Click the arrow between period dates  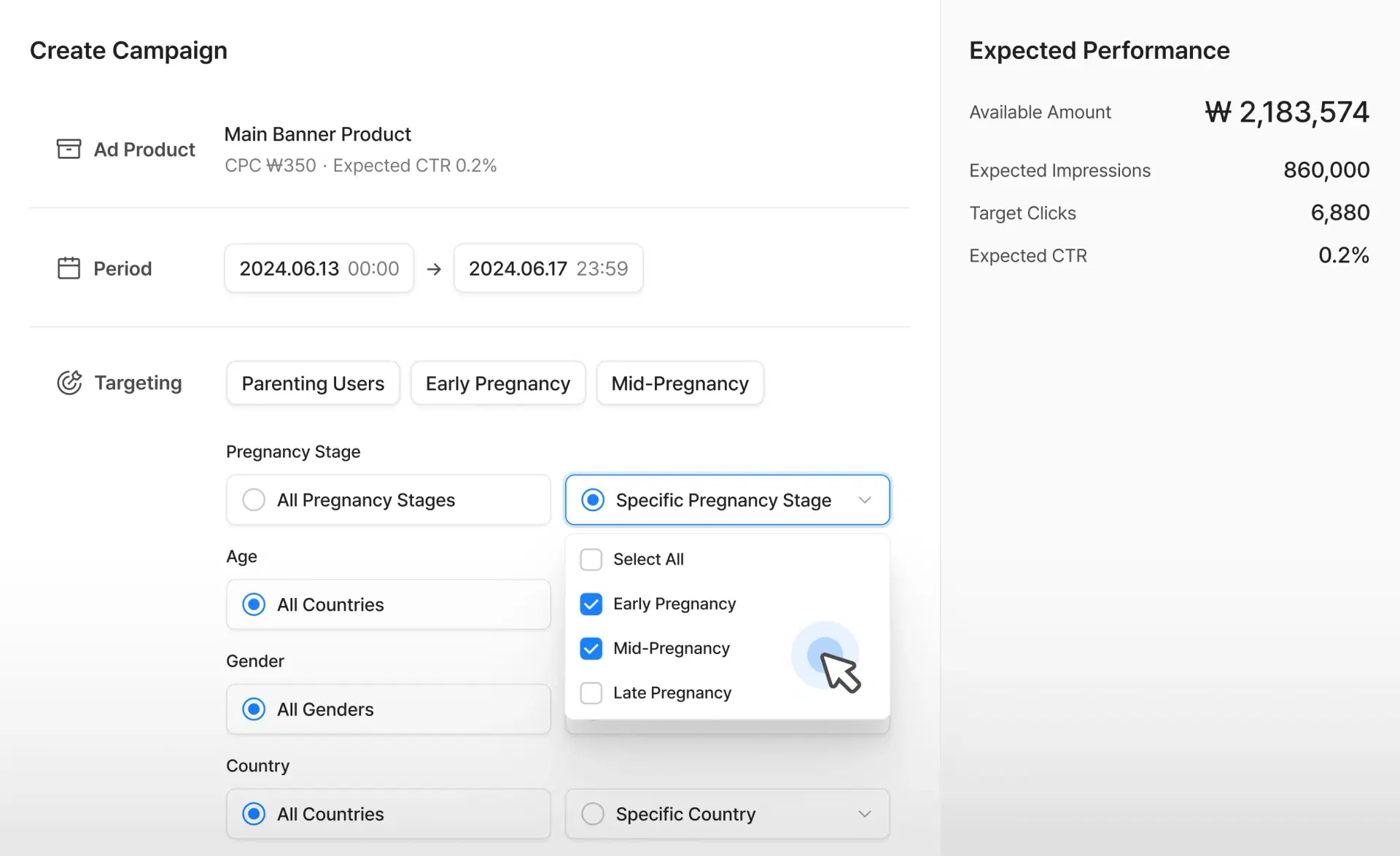tap(434, 269)
